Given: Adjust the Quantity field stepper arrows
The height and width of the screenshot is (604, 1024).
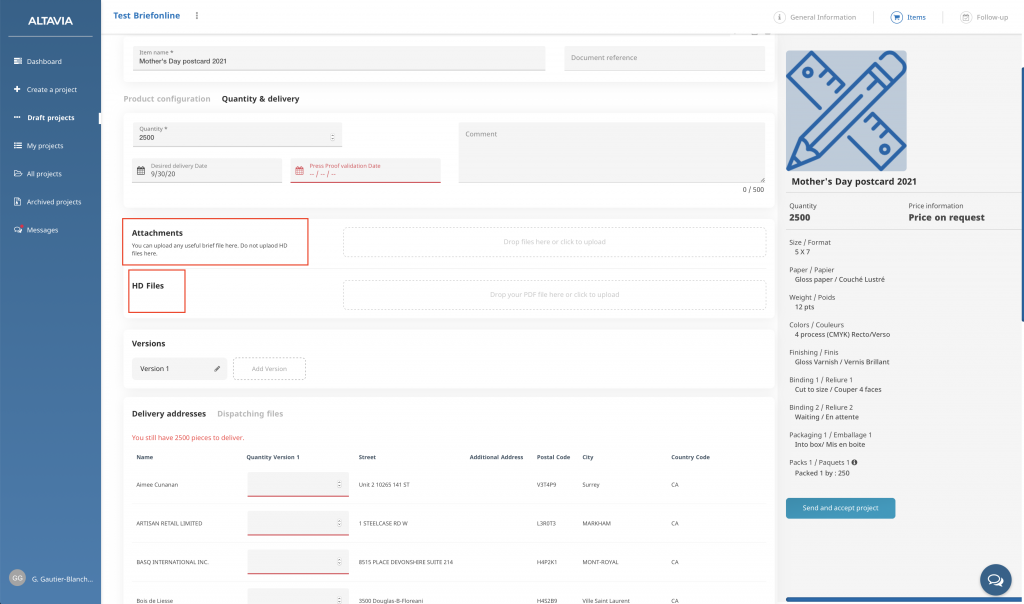Looking at the screenshot, I should pos(332,137).
